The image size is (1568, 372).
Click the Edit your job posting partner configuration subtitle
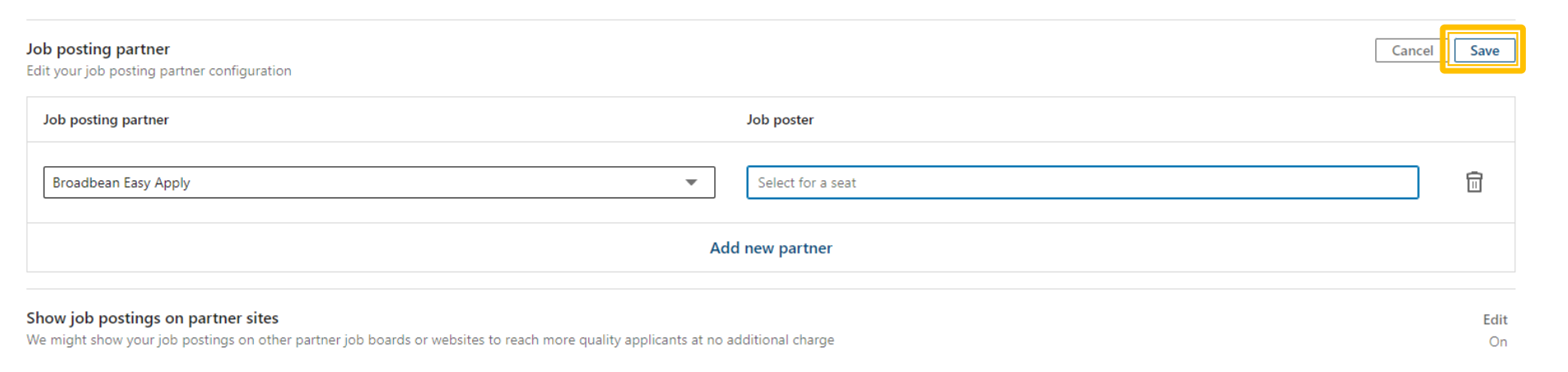158,71
